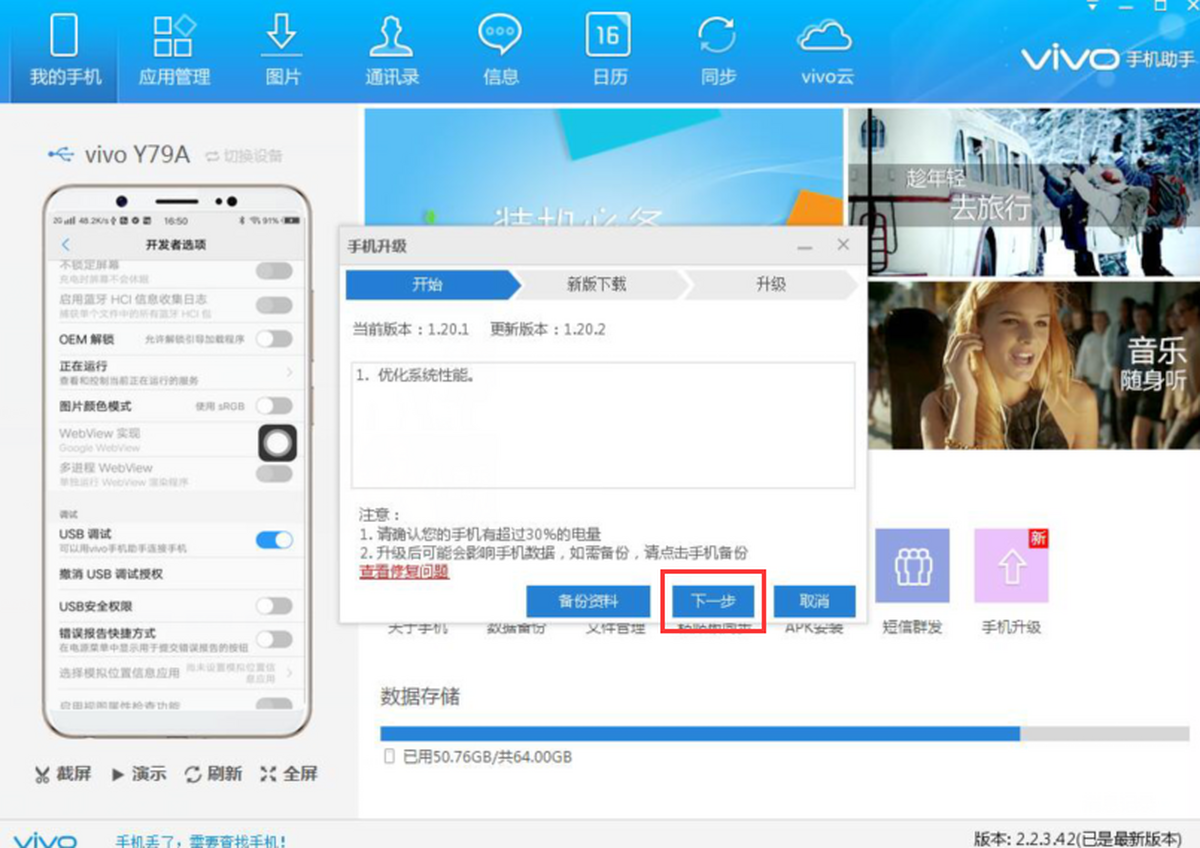Click 切换设备 to switch device
The image size is (1200, 848).
[244, 156]
